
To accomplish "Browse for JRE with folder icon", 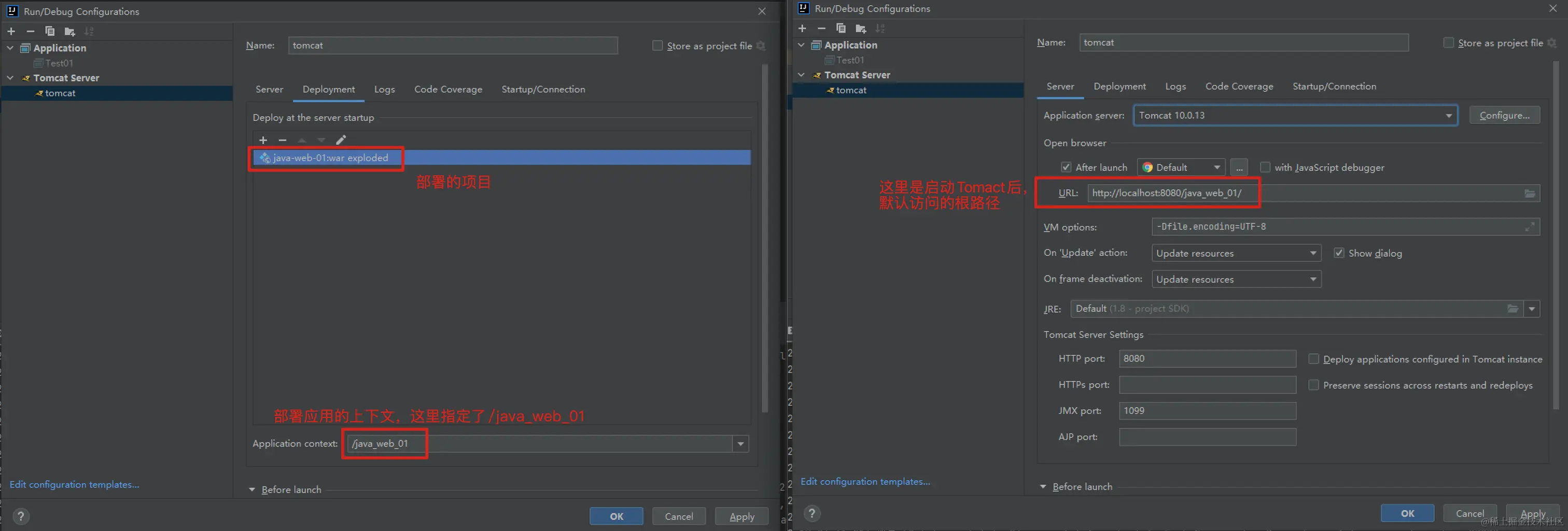I will tap(1513, 309).
